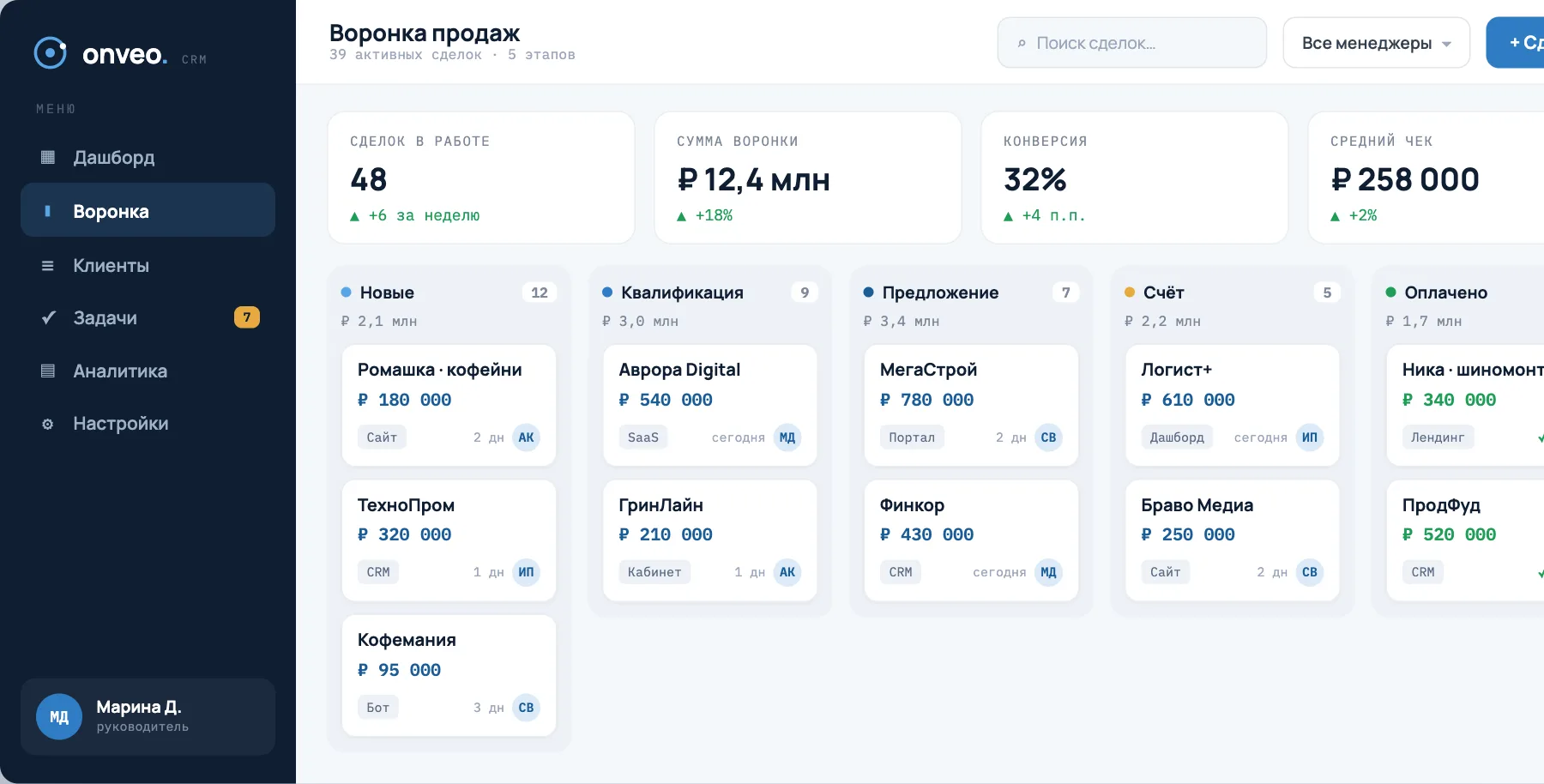Open Задачи menu item
Image resolution: width=1544 pixels, height=784 pixels.
click(148, 318)
